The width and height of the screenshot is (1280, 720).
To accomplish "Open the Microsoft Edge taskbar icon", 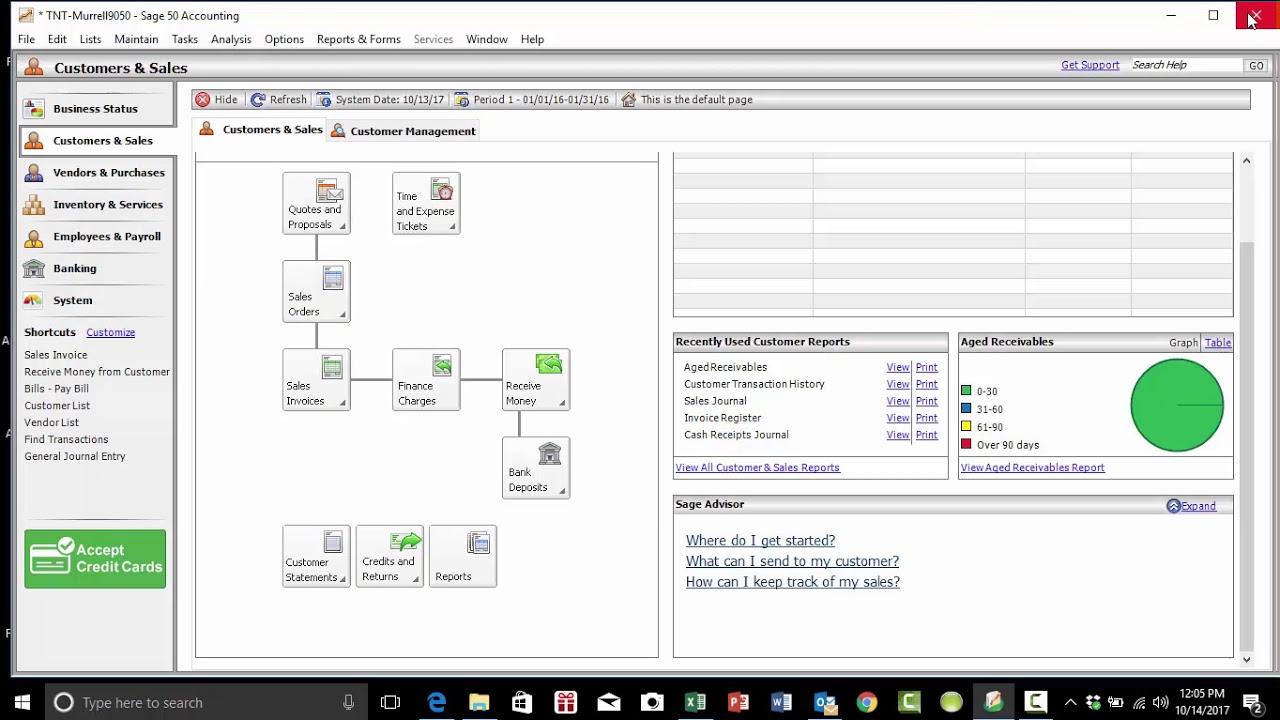I will coord(437,703).
